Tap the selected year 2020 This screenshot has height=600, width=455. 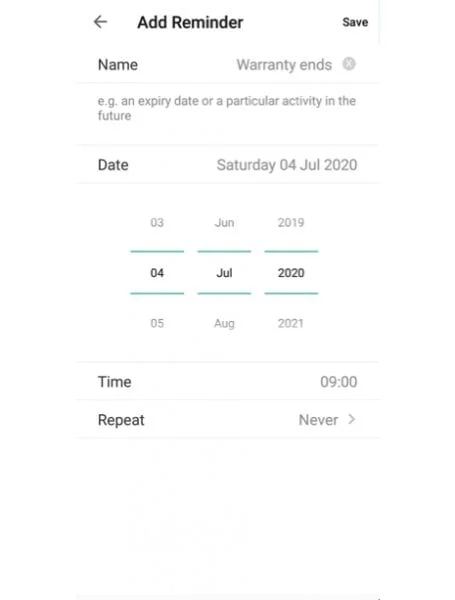click(x=291, y=273)
